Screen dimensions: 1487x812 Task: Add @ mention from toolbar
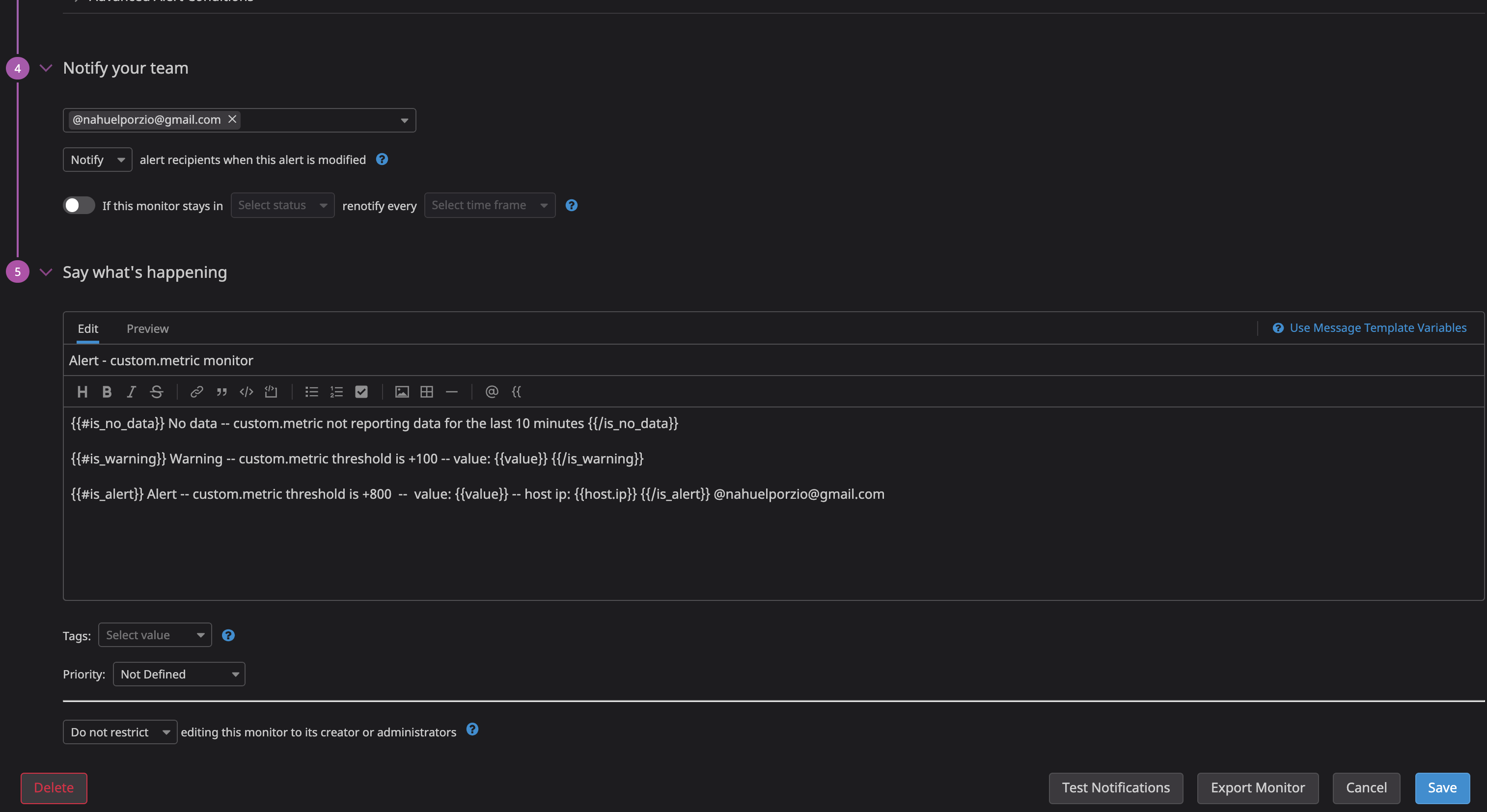[491, 392]
